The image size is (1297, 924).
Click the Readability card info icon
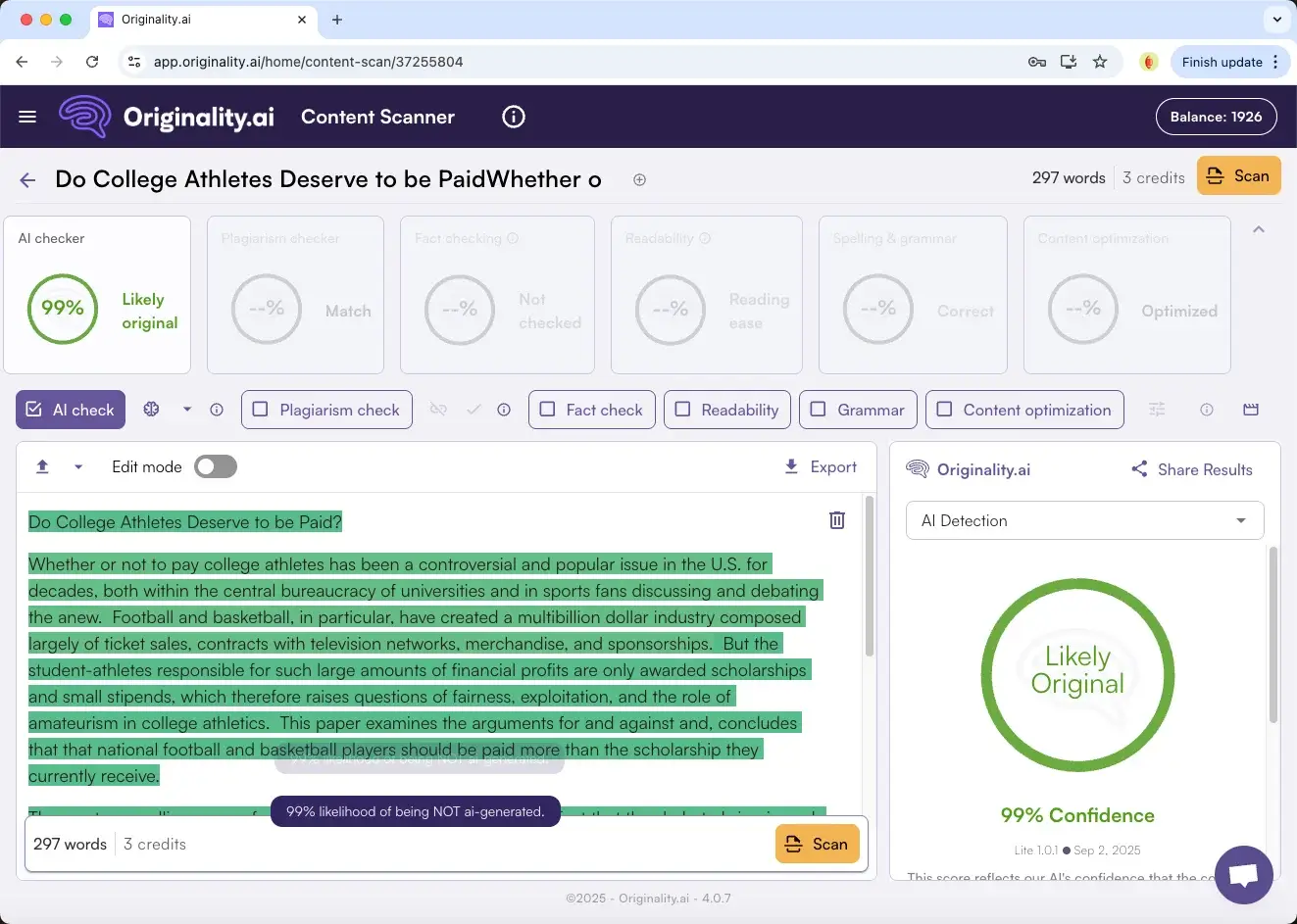[x=705, y=238]
